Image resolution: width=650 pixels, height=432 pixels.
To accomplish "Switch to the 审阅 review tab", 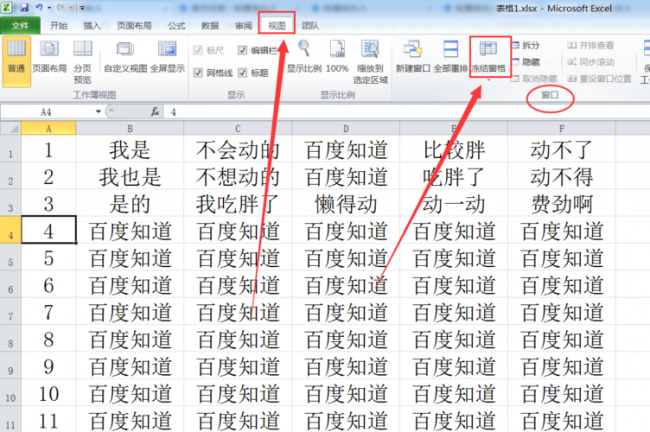I will point(244,26).
